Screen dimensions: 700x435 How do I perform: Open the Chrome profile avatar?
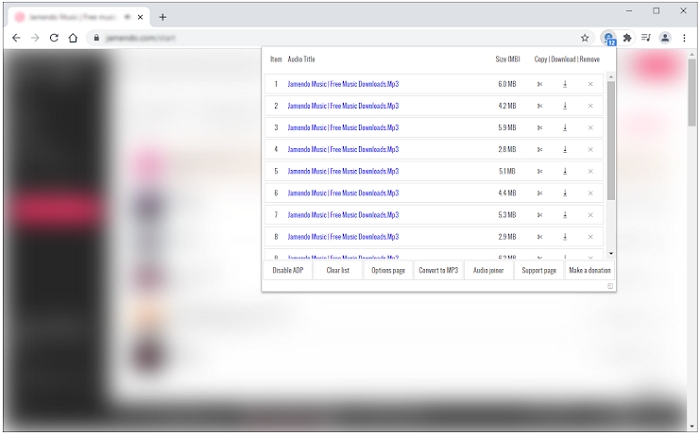point(665,38)
